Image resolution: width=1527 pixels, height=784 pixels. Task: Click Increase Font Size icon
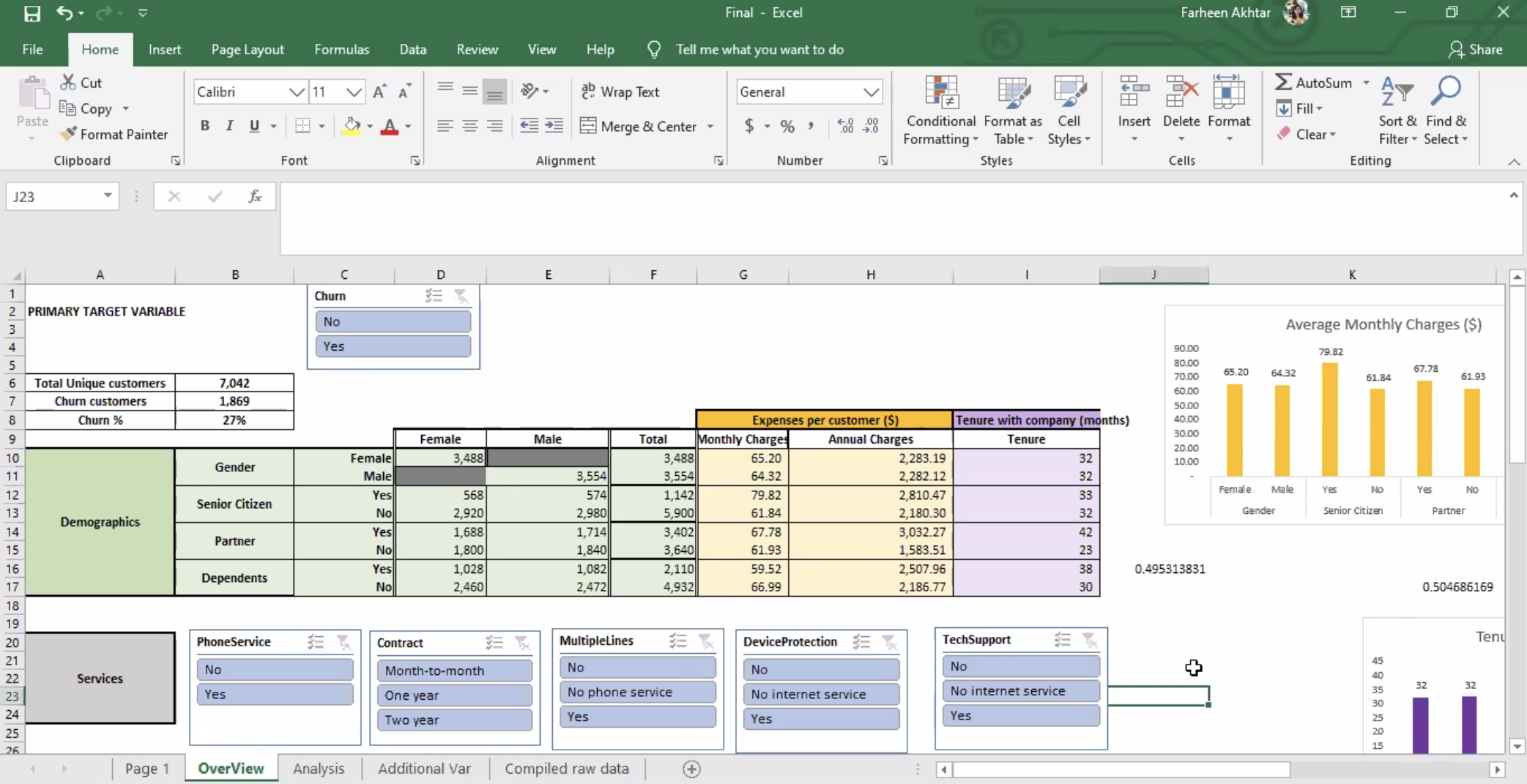(x=379, y=92)
